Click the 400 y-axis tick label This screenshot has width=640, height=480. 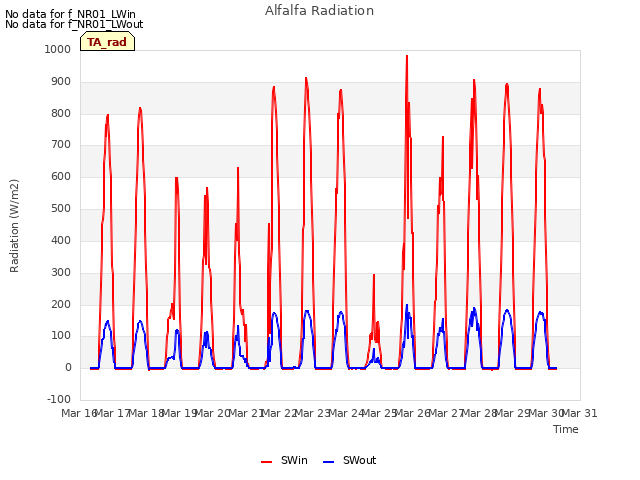tap(61, 240)
